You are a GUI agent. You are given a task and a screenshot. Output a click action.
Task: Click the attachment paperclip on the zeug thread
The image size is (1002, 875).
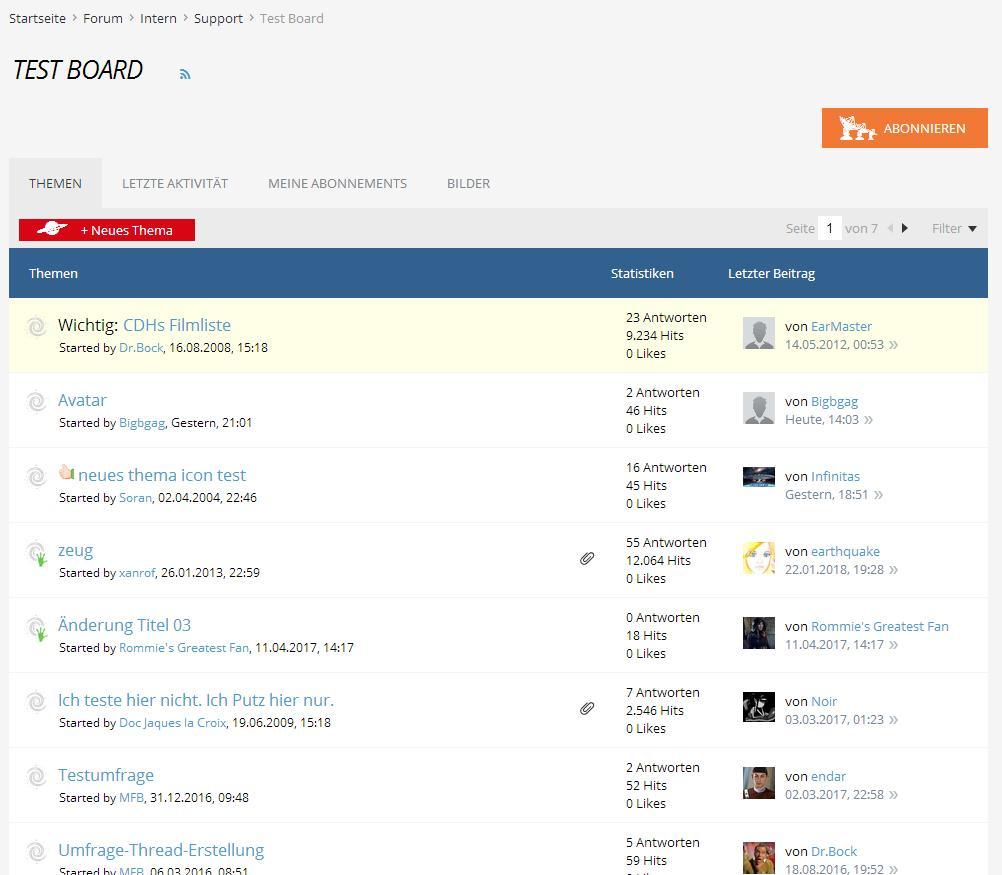pos(587,559)
